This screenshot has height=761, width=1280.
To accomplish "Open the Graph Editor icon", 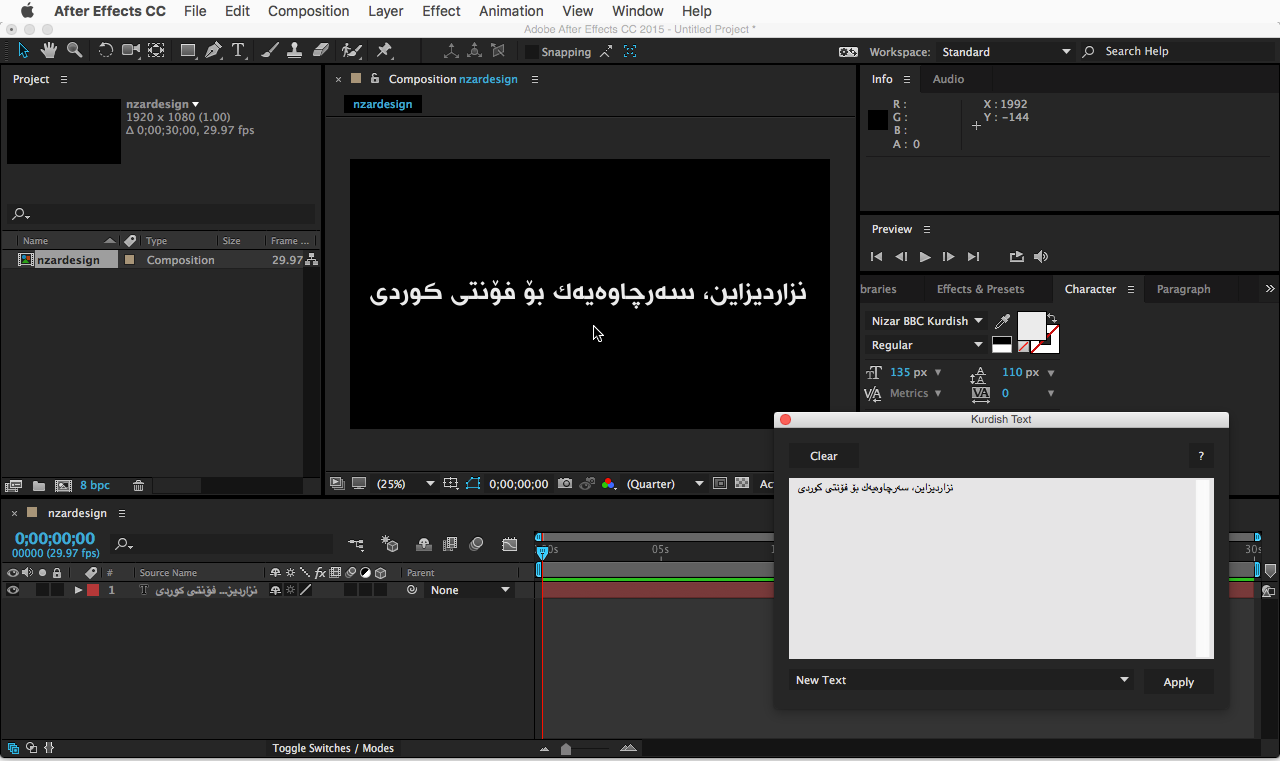I will (510, 545).
